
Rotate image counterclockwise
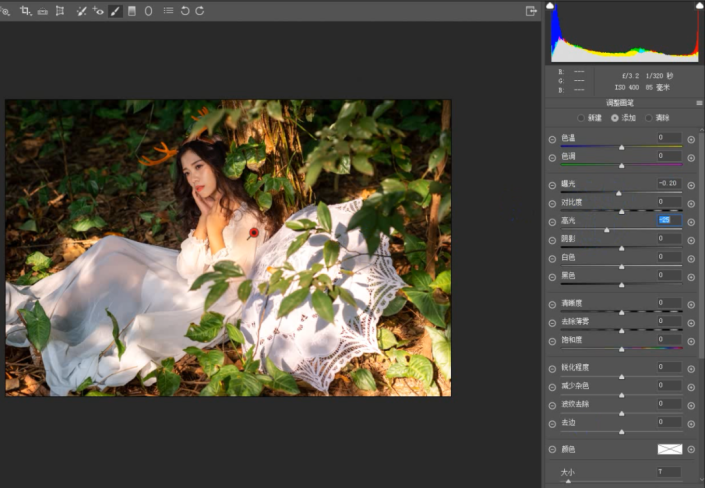pos(185,10)
